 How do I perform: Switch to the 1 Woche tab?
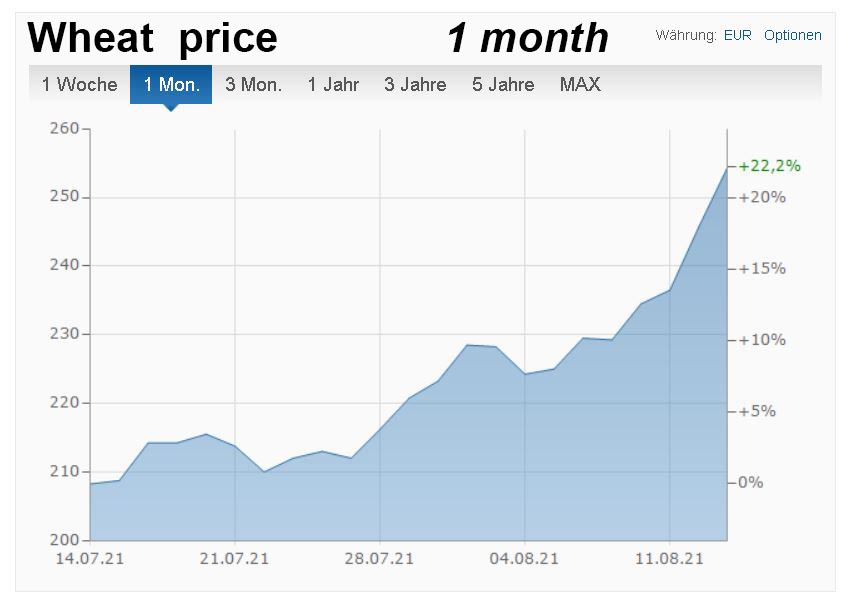pos(79,85)
